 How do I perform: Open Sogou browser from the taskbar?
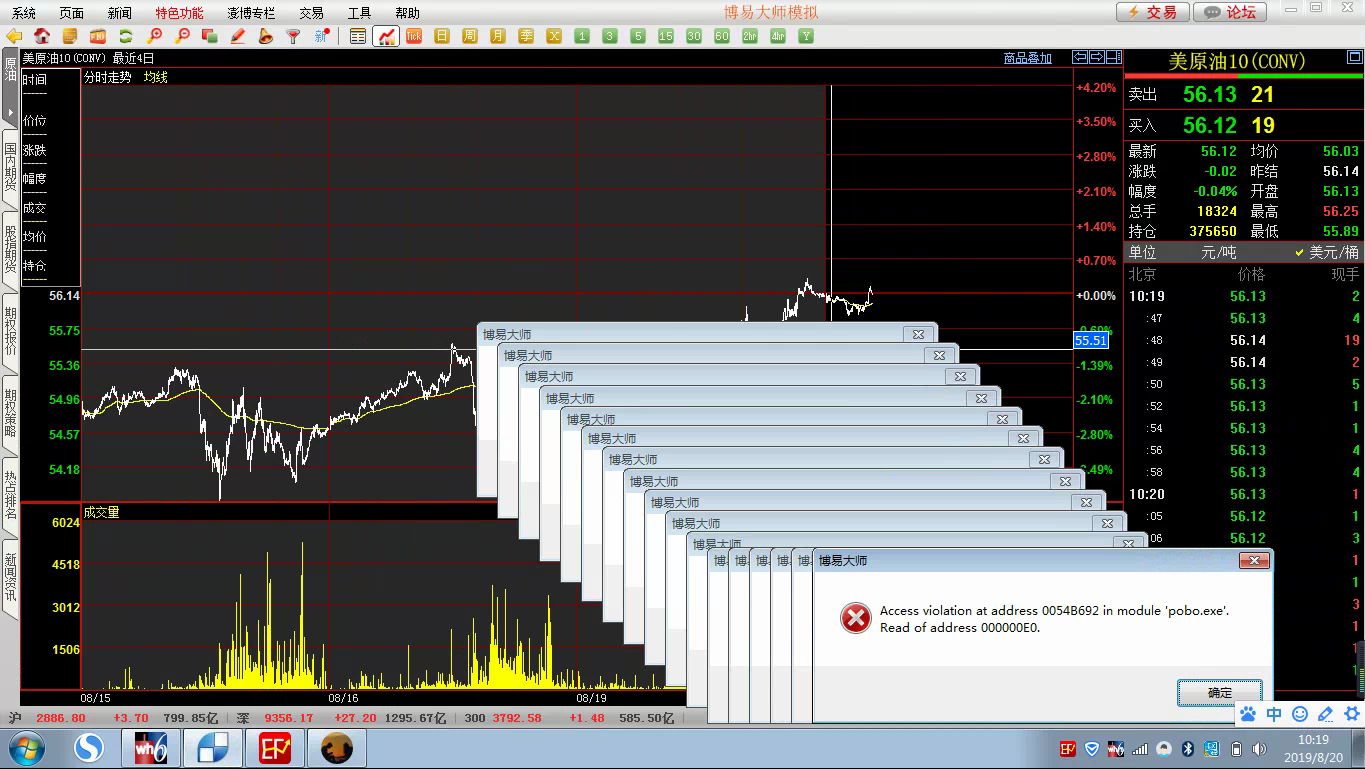(x=90, y=748)
